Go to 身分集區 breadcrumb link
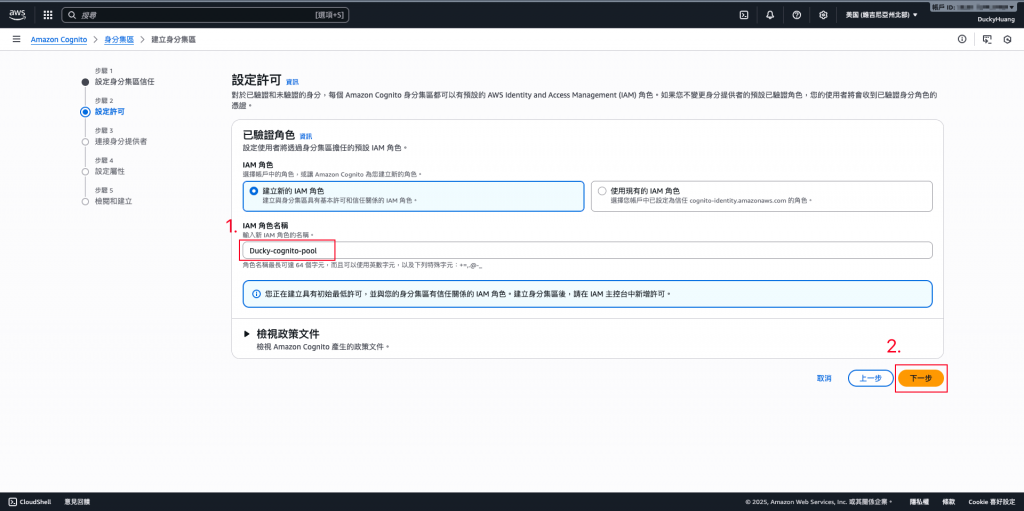The image size is (1024, 511). pyautogui.click(x=119, y=40)
